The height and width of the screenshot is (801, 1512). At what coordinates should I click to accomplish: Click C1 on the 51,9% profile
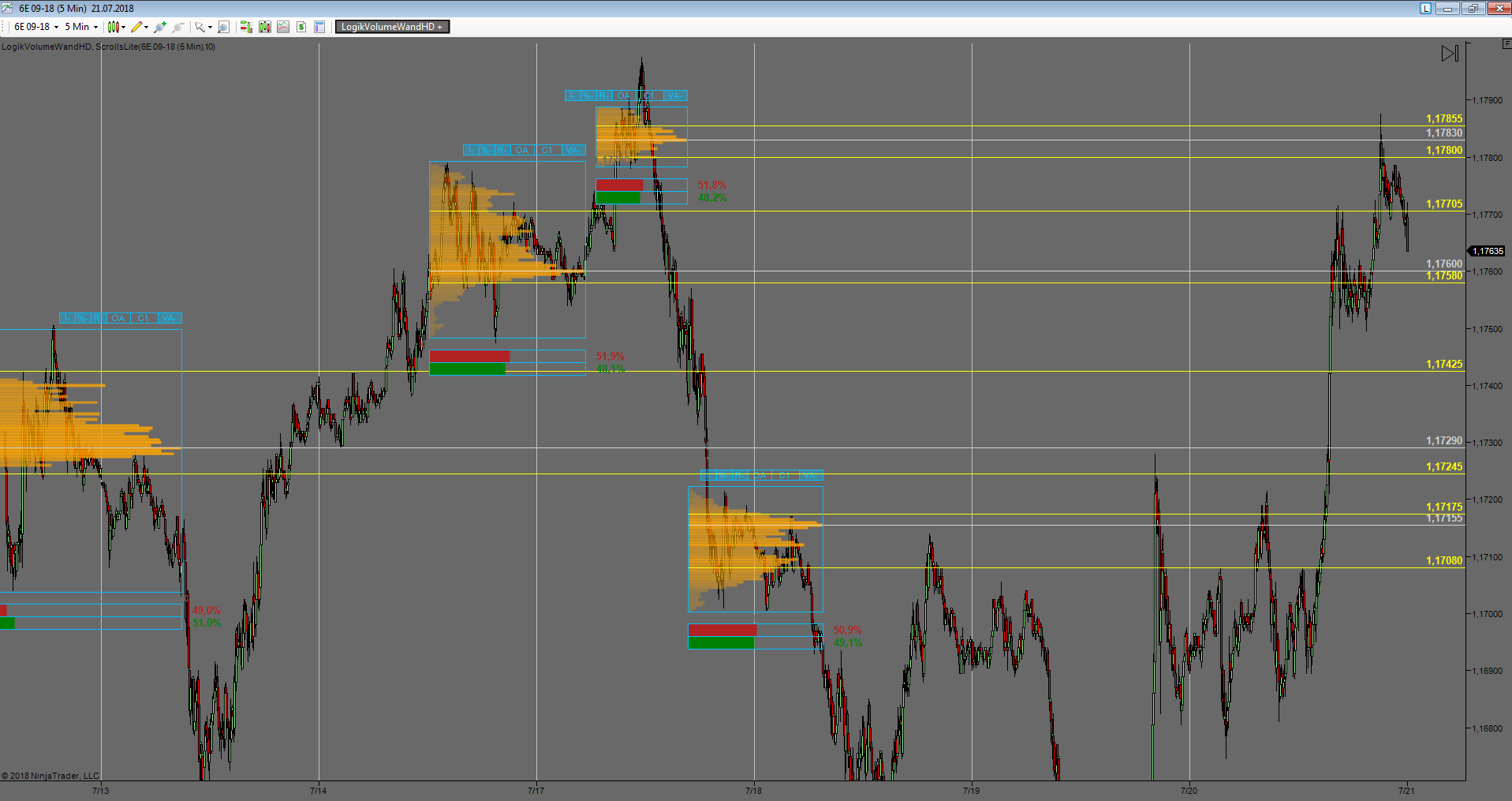click(x=547, y=150)
